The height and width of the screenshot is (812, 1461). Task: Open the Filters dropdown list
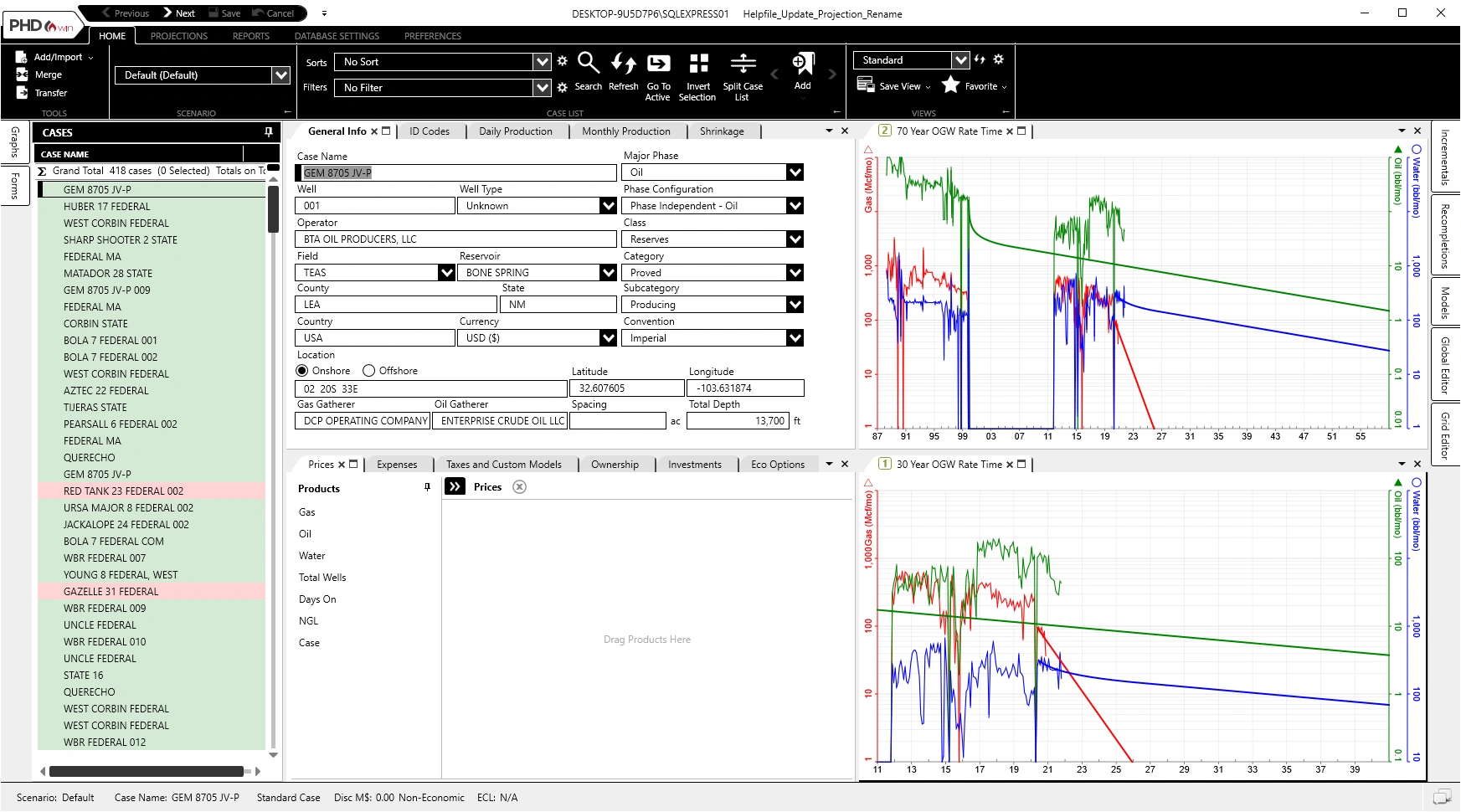tap(543, 88)
